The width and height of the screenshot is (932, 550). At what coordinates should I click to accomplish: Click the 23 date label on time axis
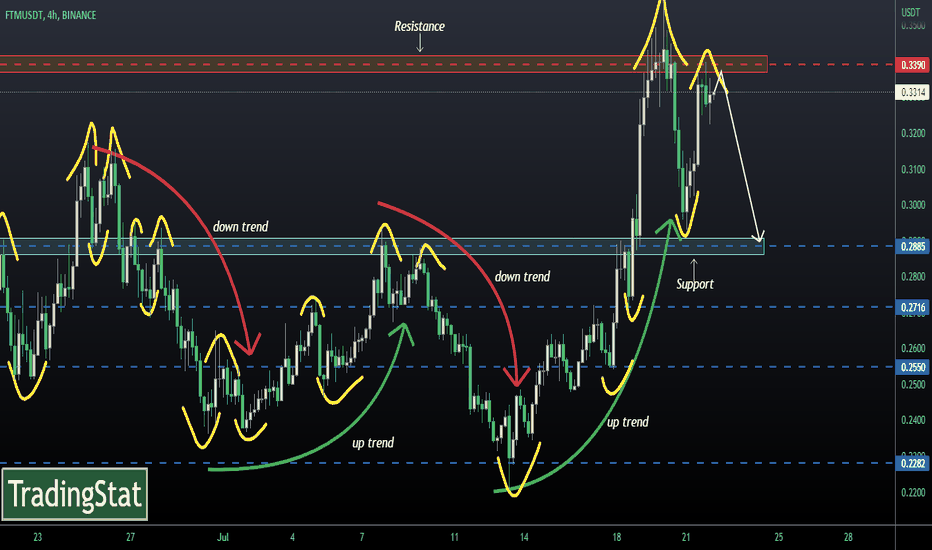37,538
